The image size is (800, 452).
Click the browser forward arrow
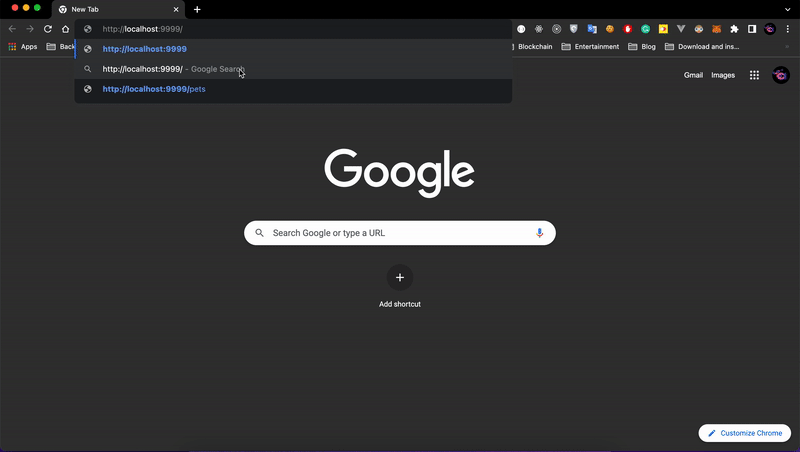pos(30,29)
